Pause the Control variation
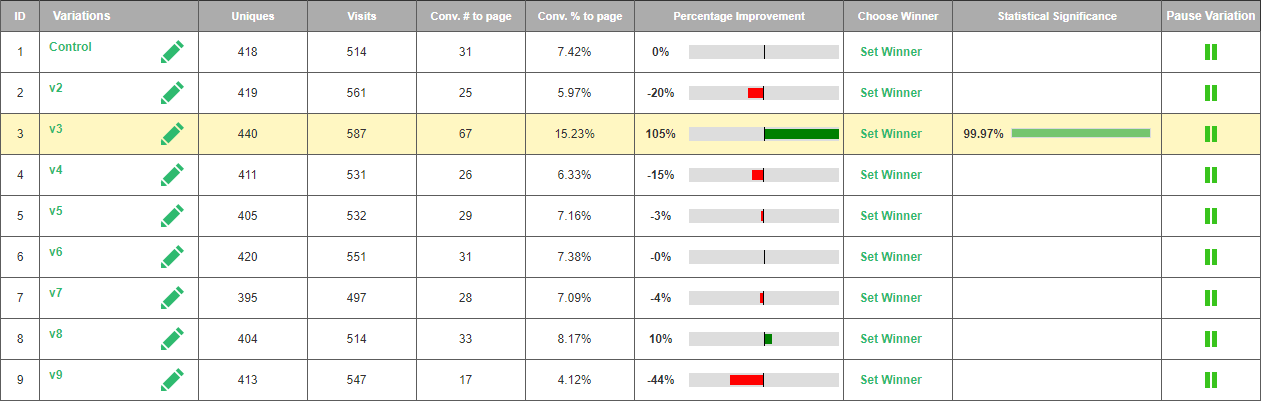The height and width of the screenshot is (401, 1261). (x=1210, y=52)
